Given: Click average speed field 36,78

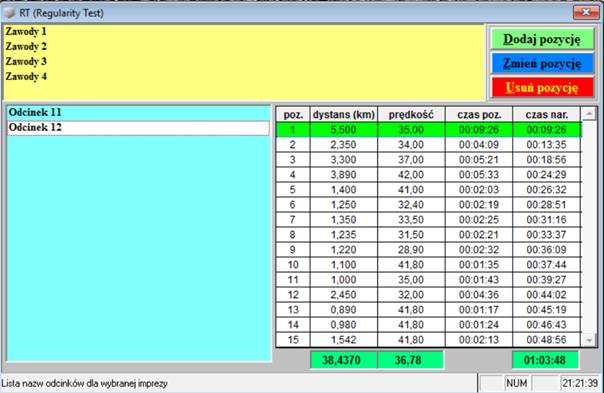Looking at the screenshot, I should pos(410,360).
